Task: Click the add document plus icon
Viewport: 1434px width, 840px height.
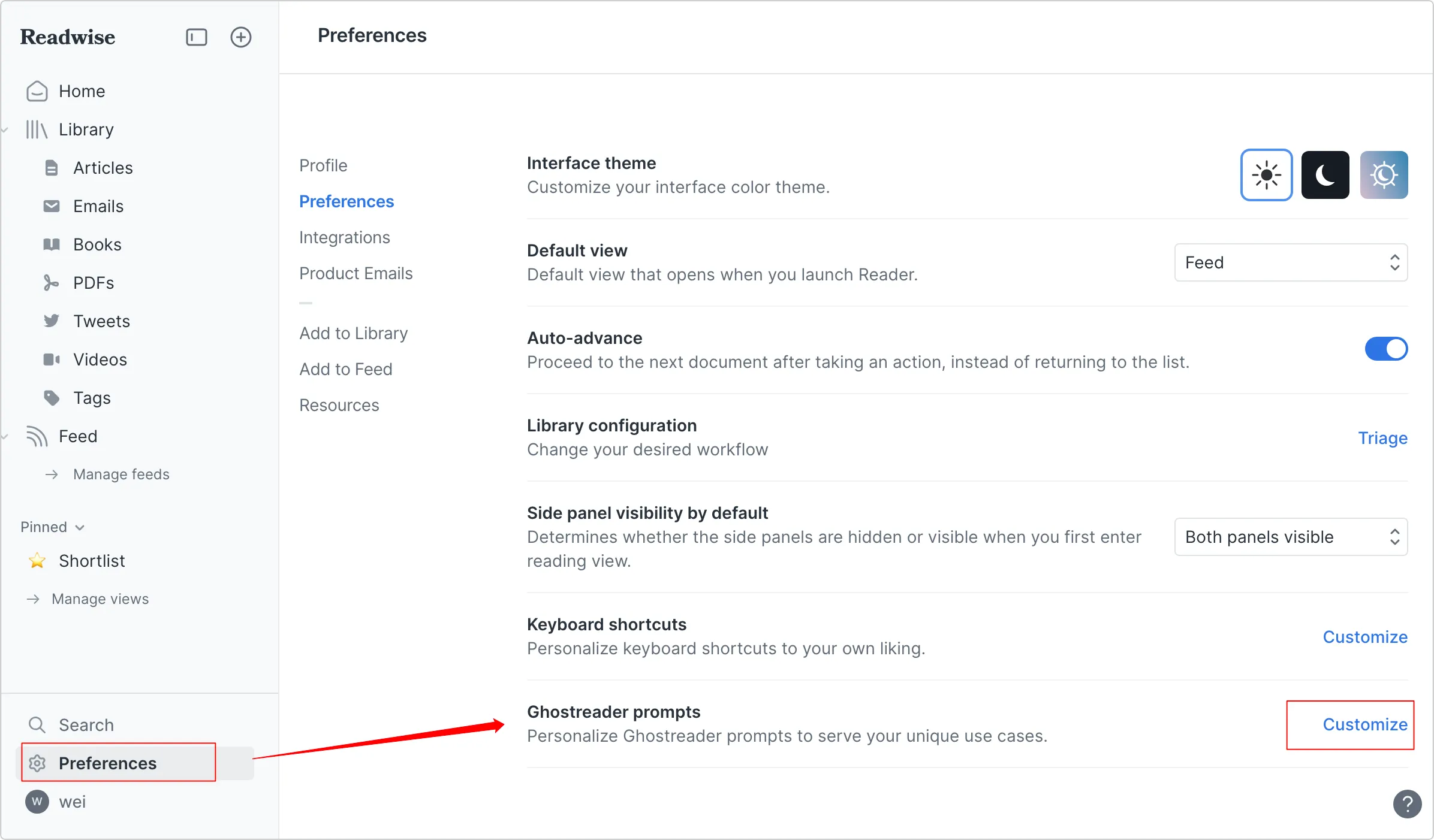Action: 240,37
